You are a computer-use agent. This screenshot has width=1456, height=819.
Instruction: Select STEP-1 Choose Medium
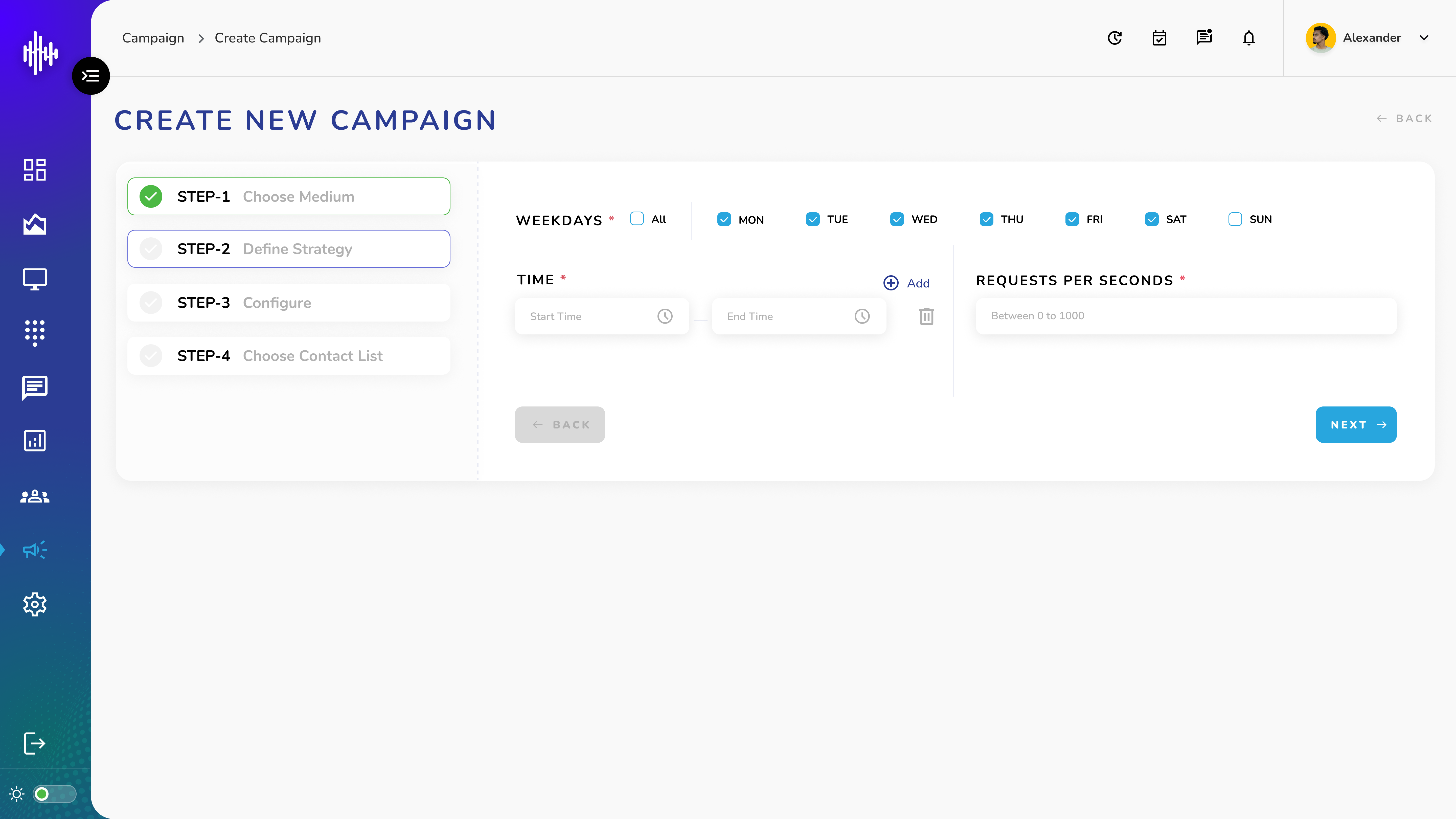(289, 196)
